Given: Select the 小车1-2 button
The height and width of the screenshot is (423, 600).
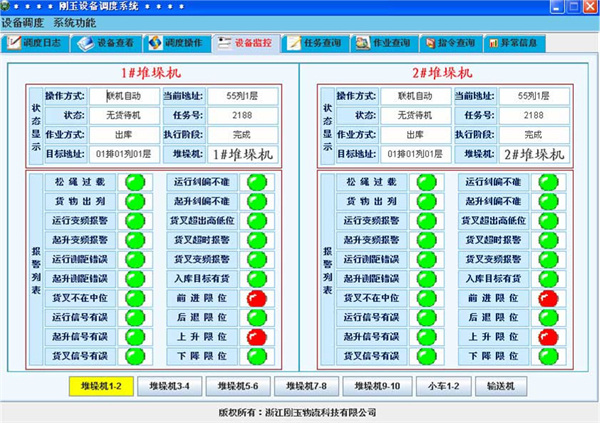Looking at the screenshot, I should click(443, 386).
